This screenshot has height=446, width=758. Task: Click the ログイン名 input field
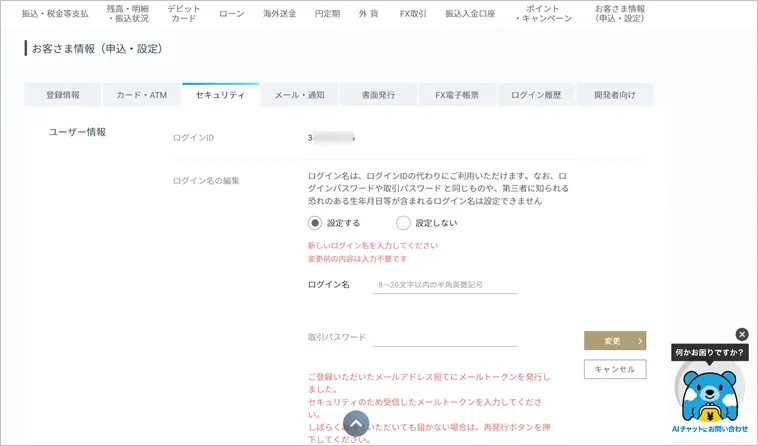tap(444, 285)
